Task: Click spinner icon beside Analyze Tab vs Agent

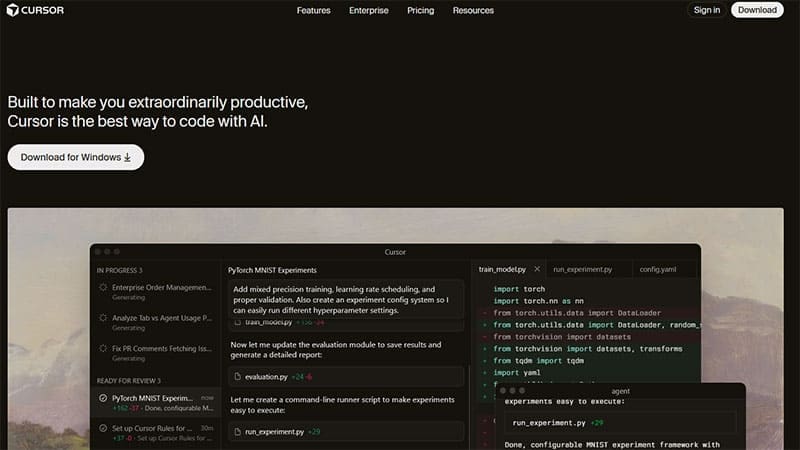Action: (103, 318)
